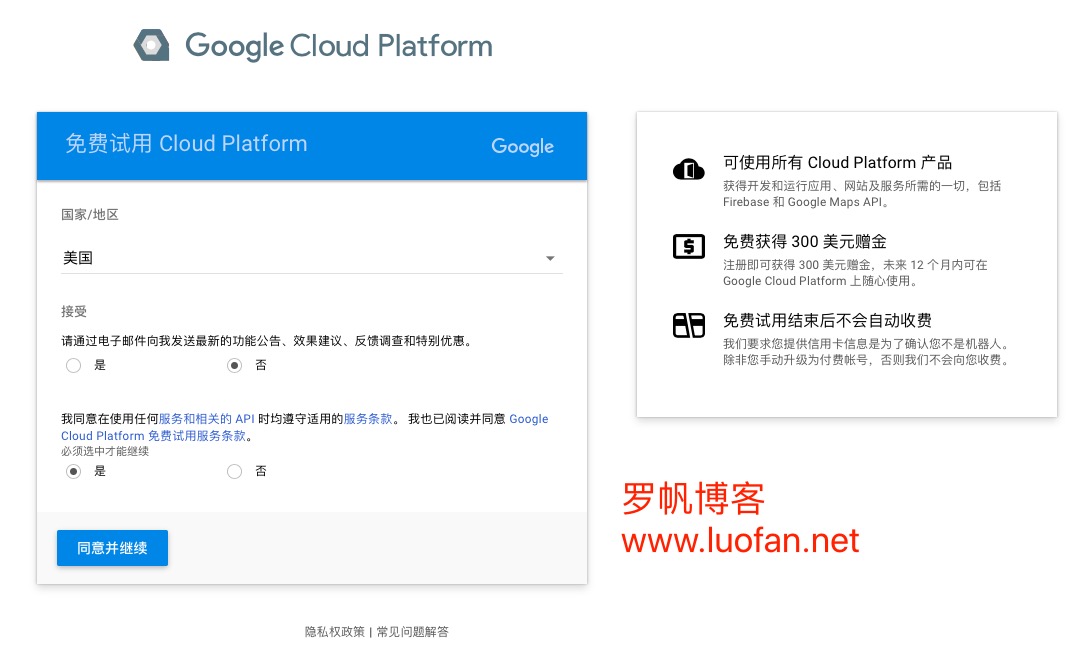
Task: Select 是 for email updates
Action: 73,365
